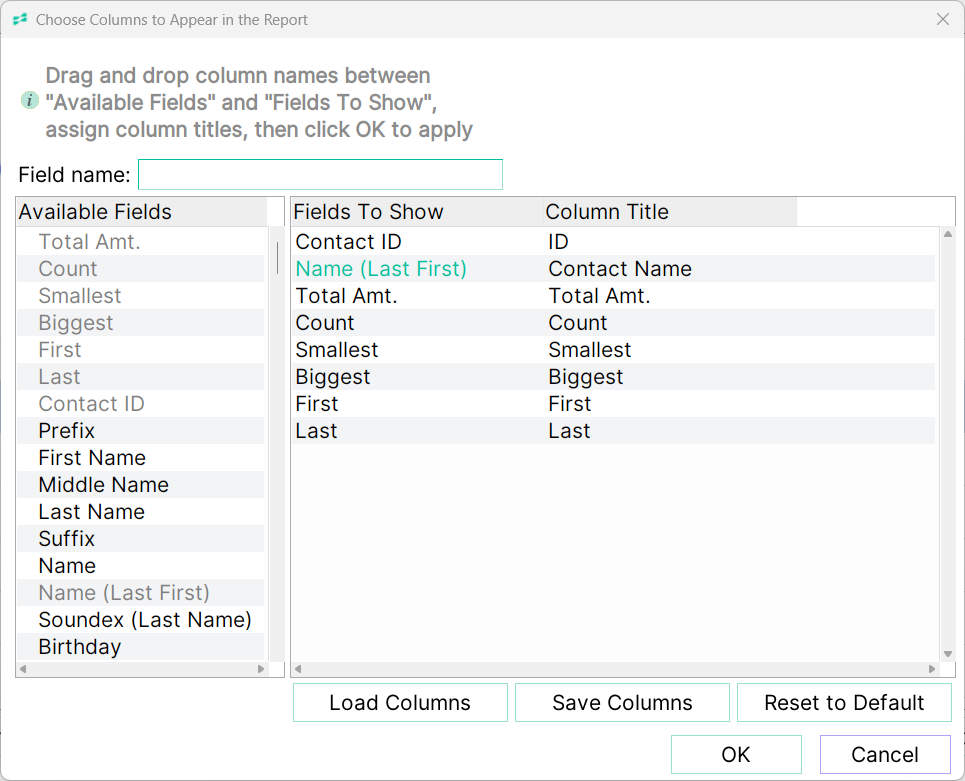Image resolution: width=965 pixels, height=781 pixels.
Task: Click the Contact Name column title cell
Action: (620, 269)
